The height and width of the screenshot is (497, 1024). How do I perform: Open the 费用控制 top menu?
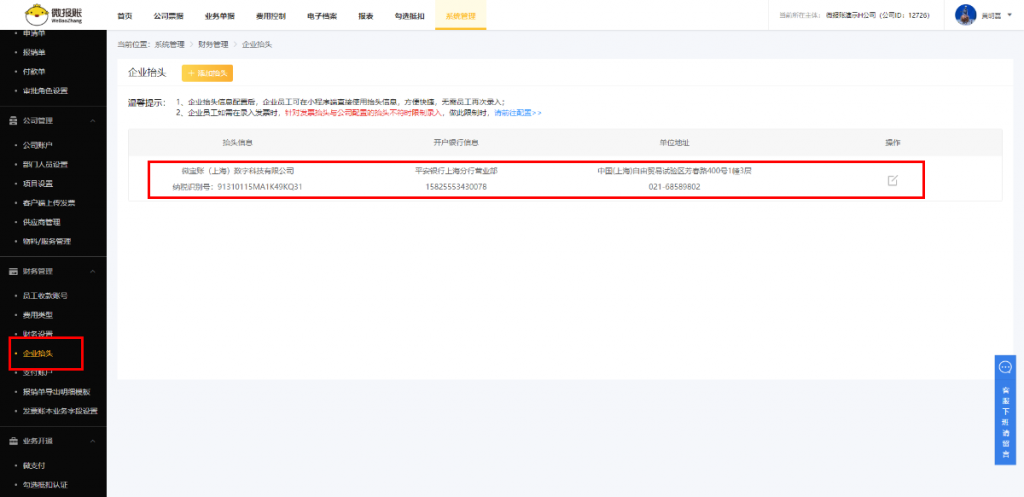point(271,15)
